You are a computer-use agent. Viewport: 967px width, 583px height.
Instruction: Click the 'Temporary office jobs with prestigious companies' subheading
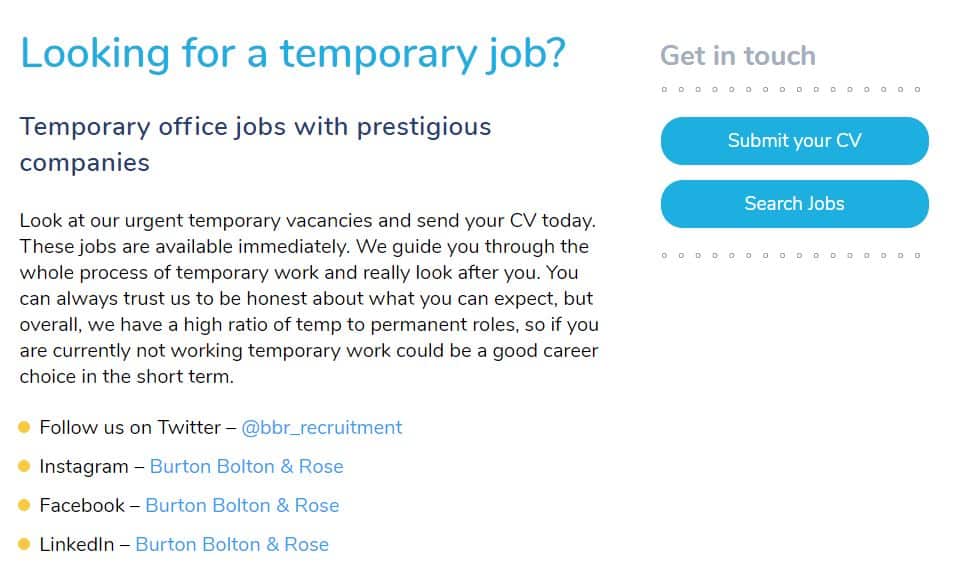(255, 144)
